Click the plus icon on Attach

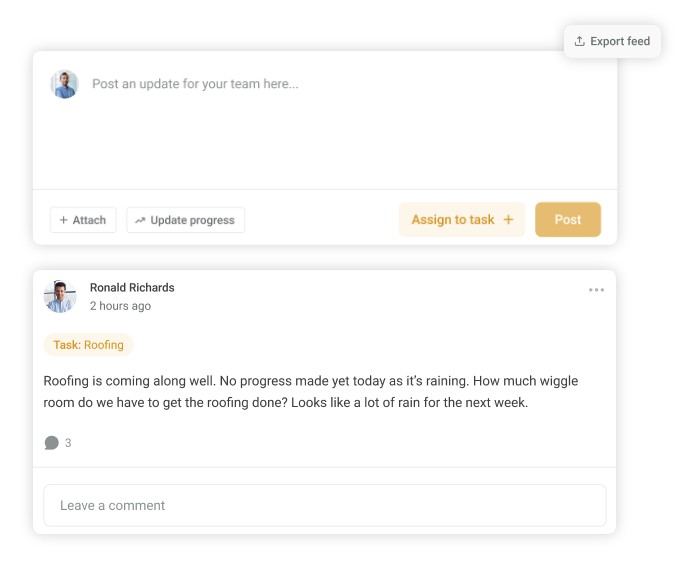coord(64,220)
